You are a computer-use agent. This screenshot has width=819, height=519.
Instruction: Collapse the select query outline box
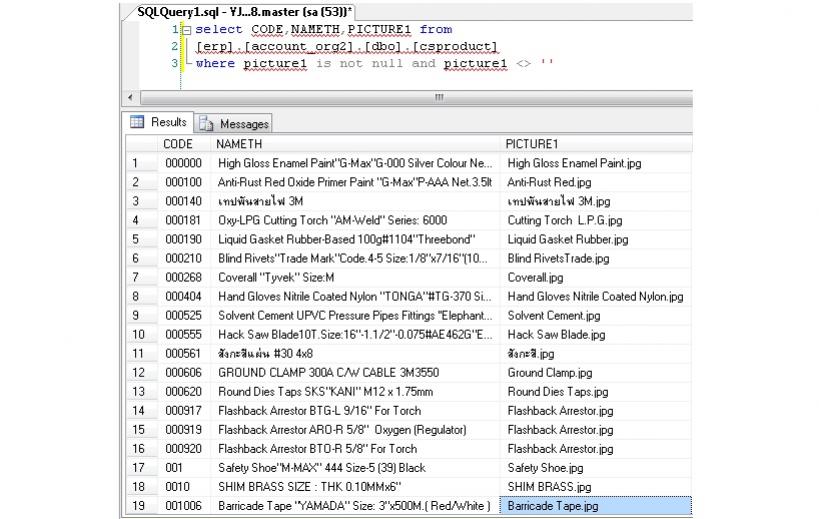pyautogui.click(x=186, y=30)
